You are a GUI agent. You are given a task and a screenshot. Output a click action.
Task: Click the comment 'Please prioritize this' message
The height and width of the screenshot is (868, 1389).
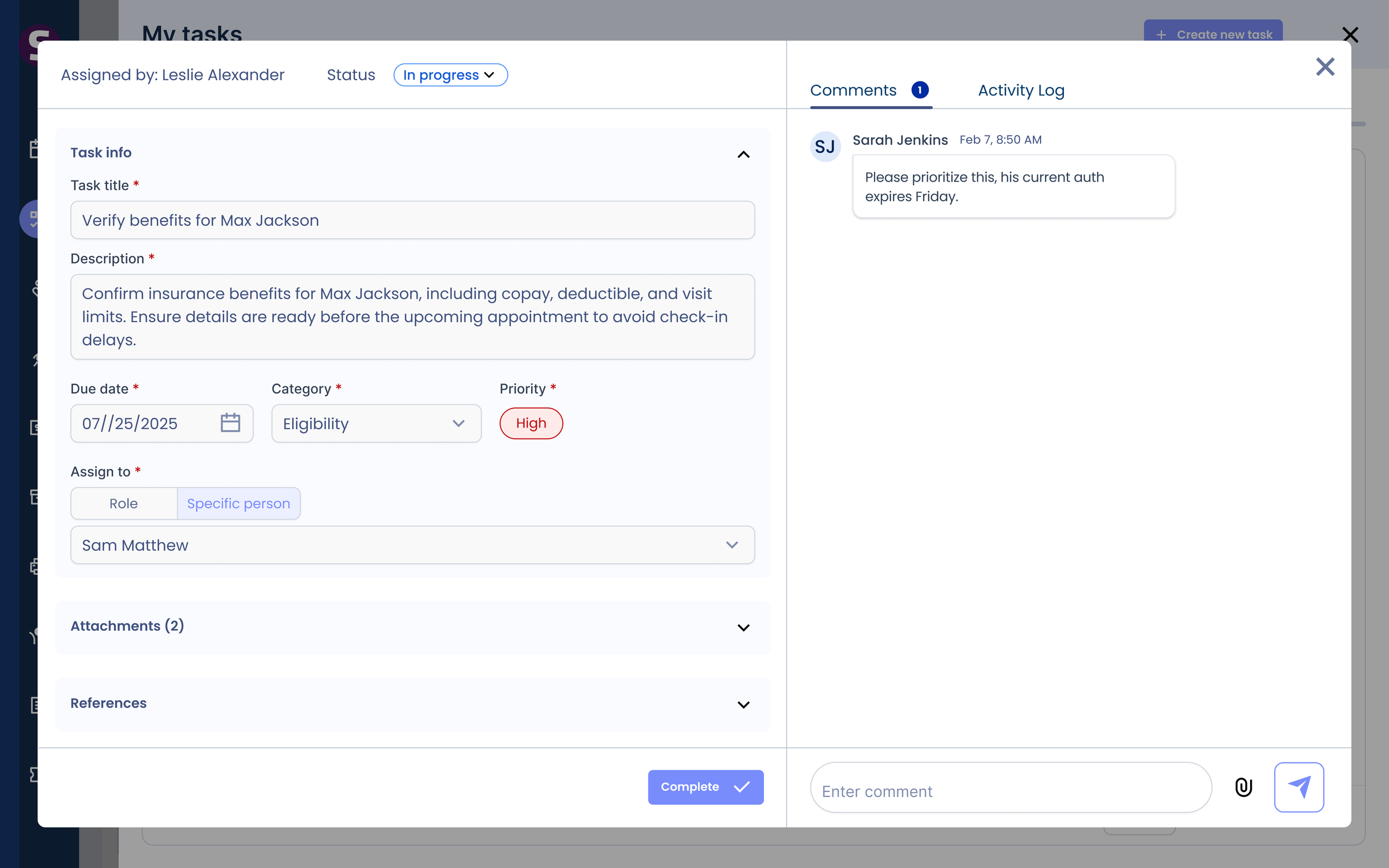click(x=1013, y=187)
